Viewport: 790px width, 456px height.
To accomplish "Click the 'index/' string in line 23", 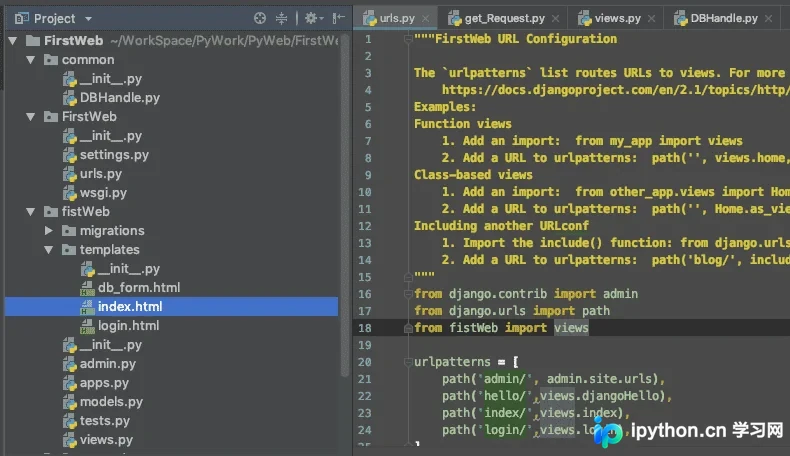I will click(505, 413).
